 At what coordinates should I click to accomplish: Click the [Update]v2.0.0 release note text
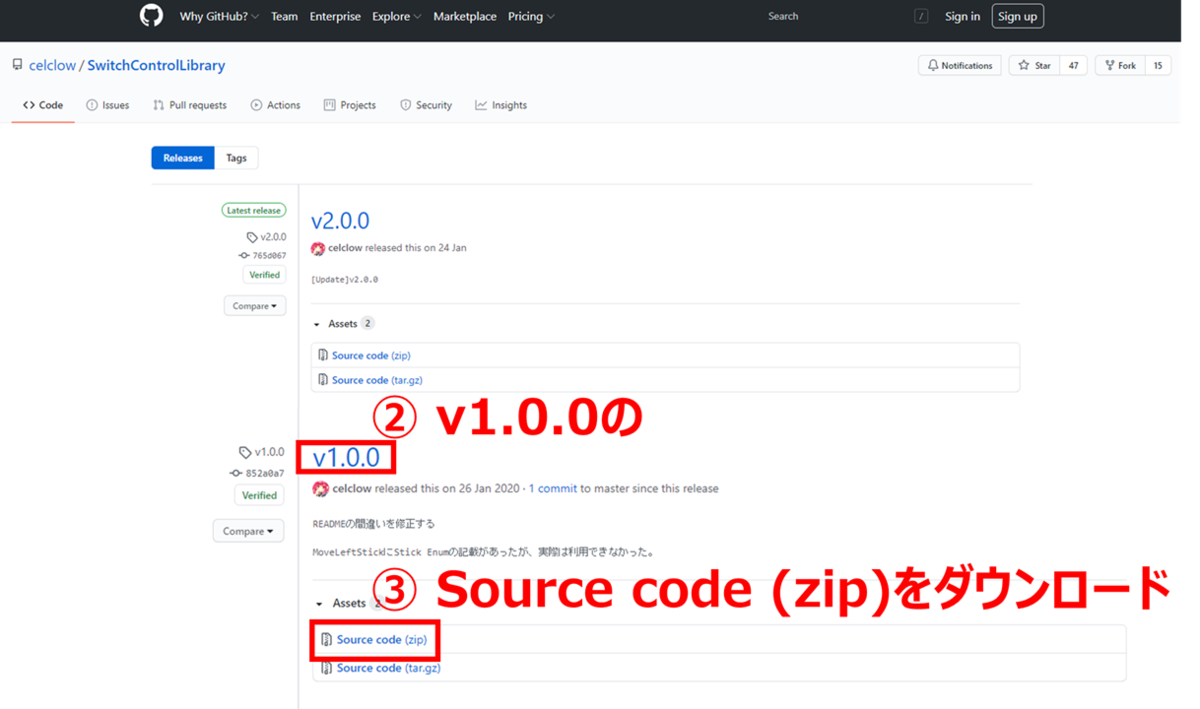[x=345, y=280]
